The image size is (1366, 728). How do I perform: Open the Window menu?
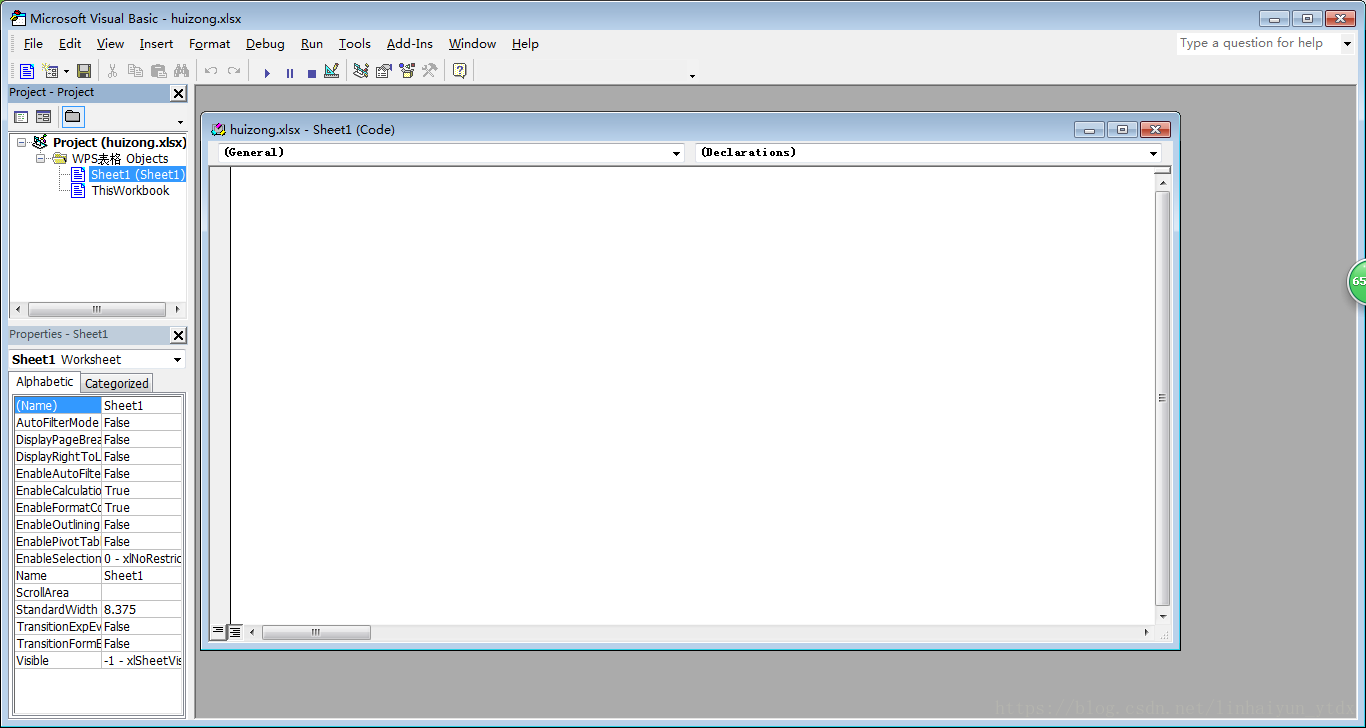pyautogui.click(x=472, y=44)
